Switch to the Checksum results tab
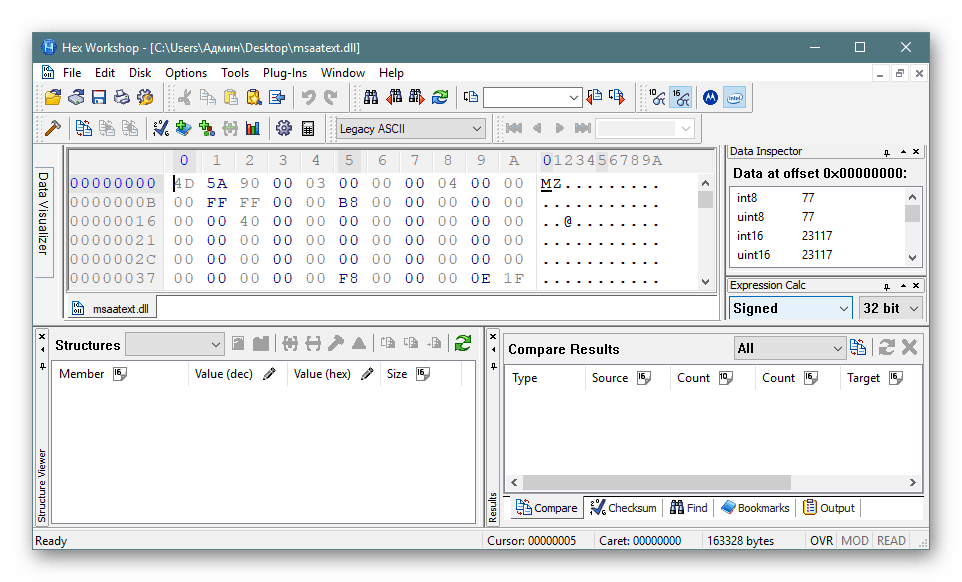962x582 pixels. tap(623, 508)
